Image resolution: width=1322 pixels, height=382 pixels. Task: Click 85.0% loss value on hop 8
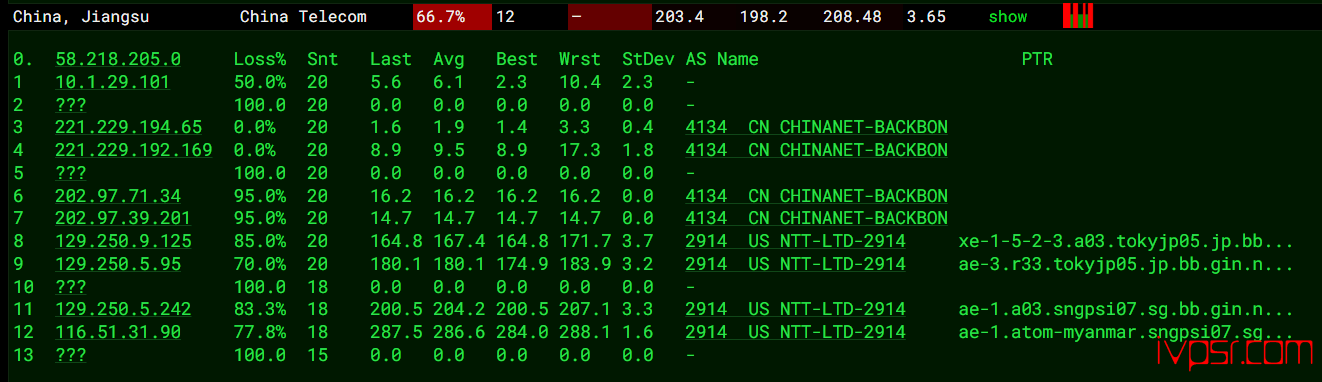click(x=259, y=241)
